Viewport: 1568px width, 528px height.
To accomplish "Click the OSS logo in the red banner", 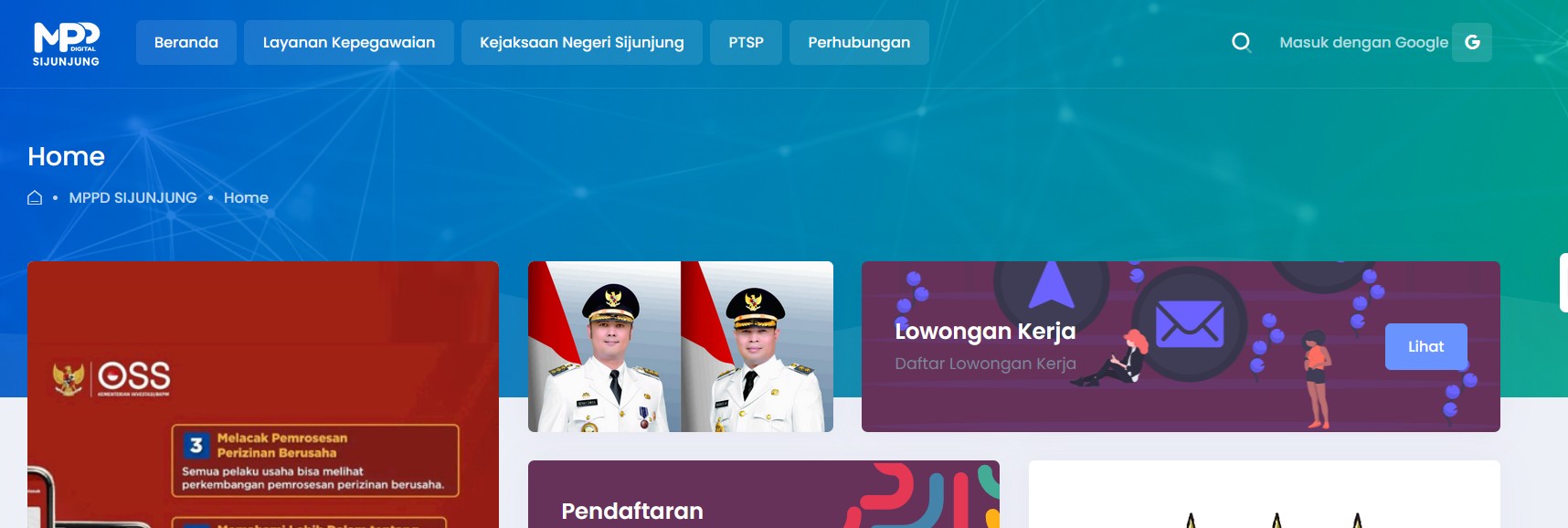I will (x=111, y=378).
